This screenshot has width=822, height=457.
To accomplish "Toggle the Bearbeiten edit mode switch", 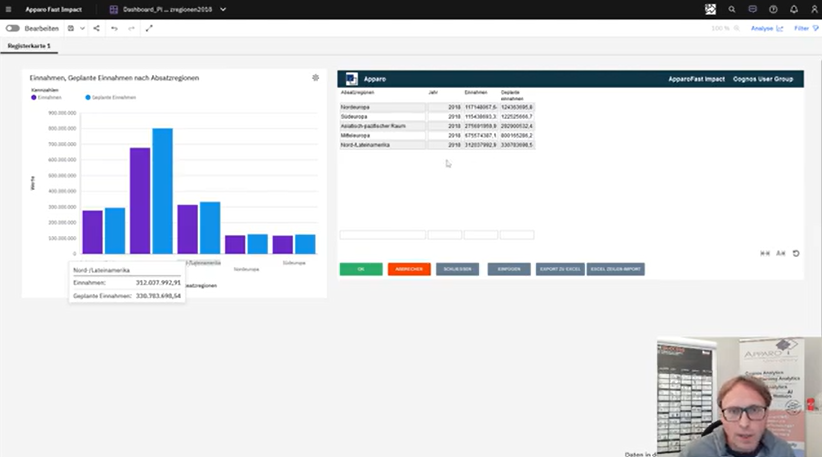I will (x=13, y=28).
